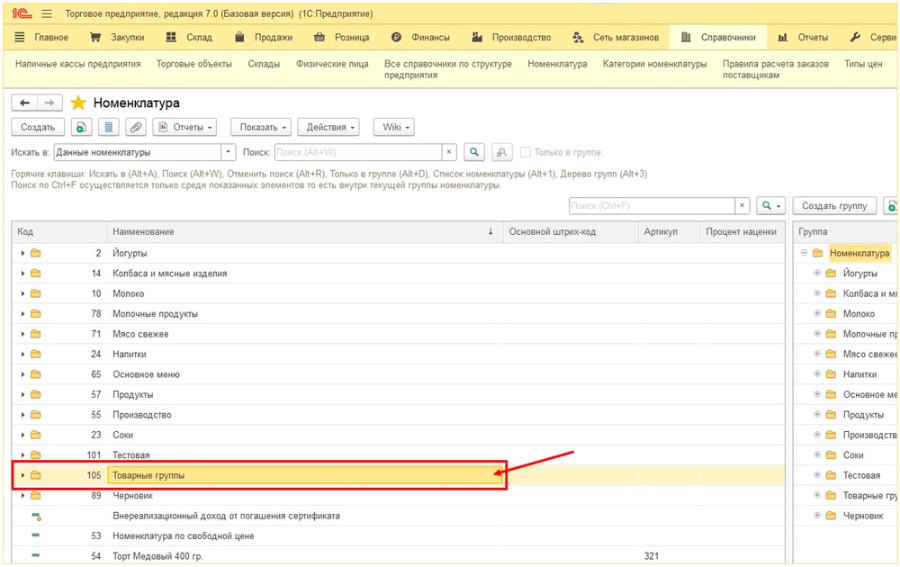The width and height of the screenshot is (900, 567).
Task: Click the Отчеты chart icon
Action: 782,37
